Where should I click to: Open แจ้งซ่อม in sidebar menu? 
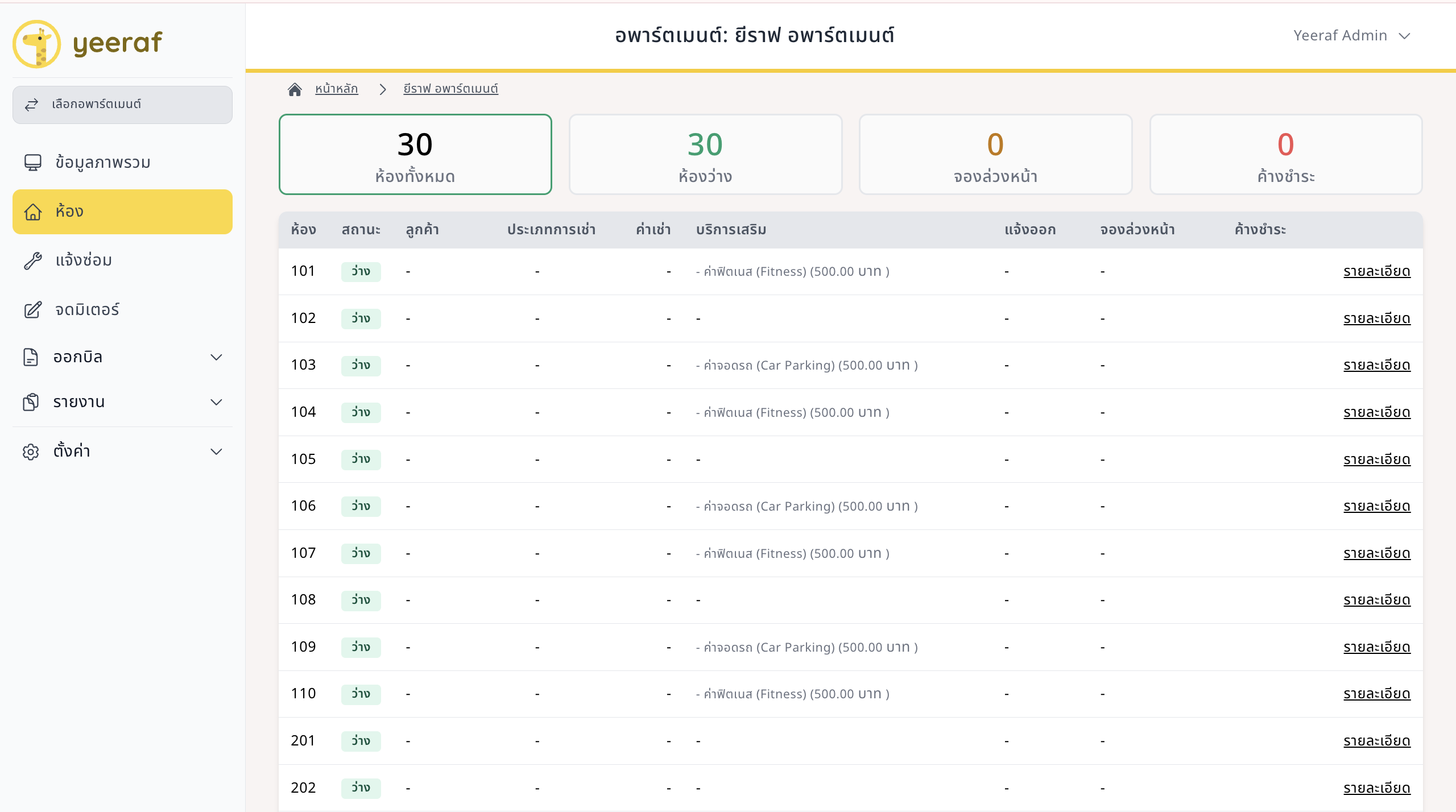click(x=122, y=260)
